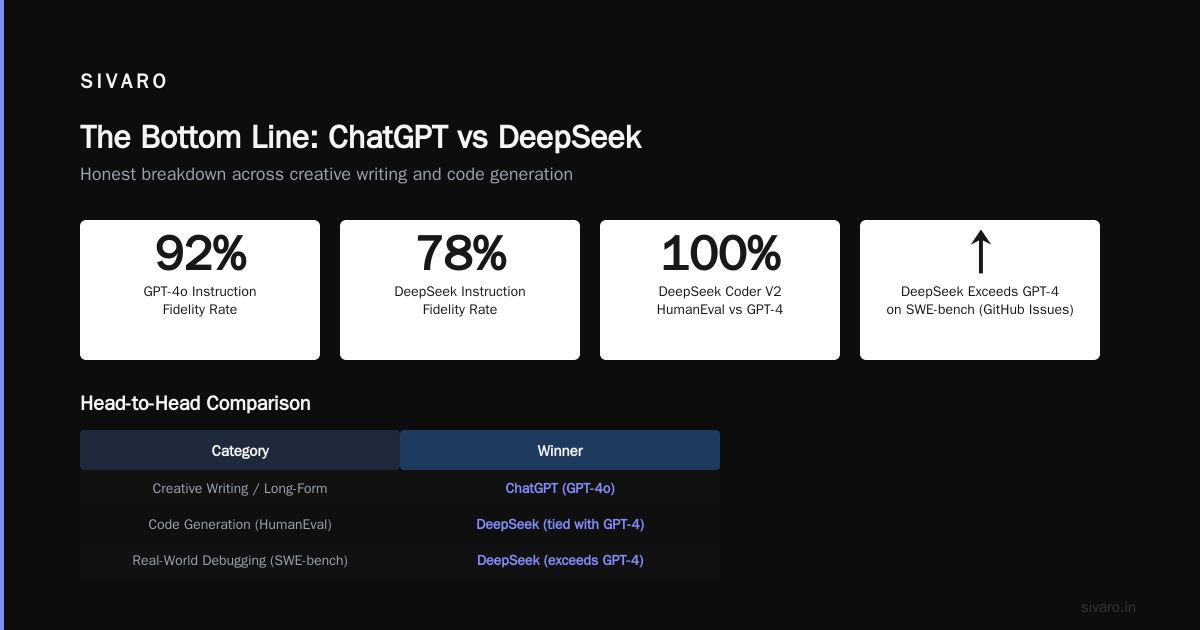Select Code Generation (HumanEval) row
Viewport: 1200px width, 630px height.
(x=400, y=524)
